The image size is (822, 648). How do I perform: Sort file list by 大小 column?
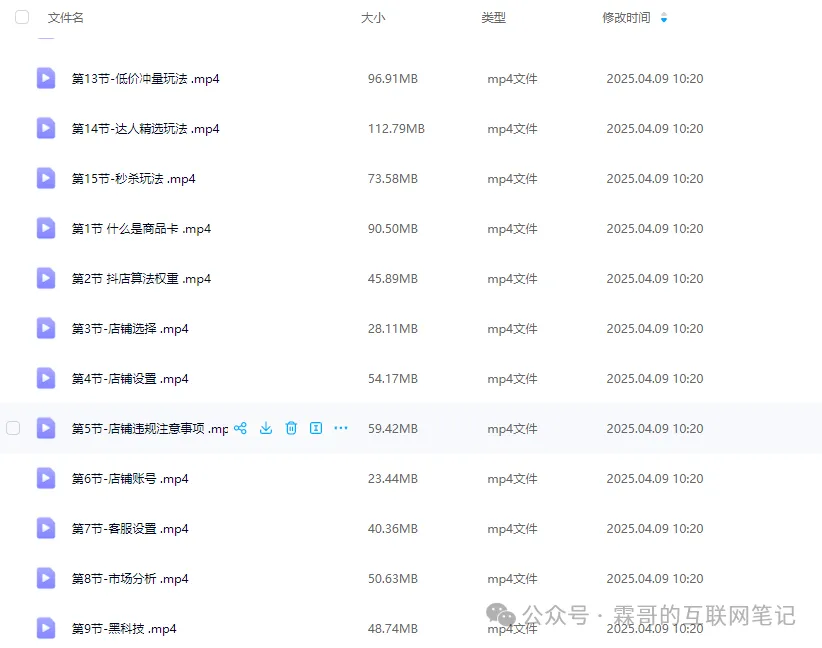pyautogui.click(x=373, y=18)
